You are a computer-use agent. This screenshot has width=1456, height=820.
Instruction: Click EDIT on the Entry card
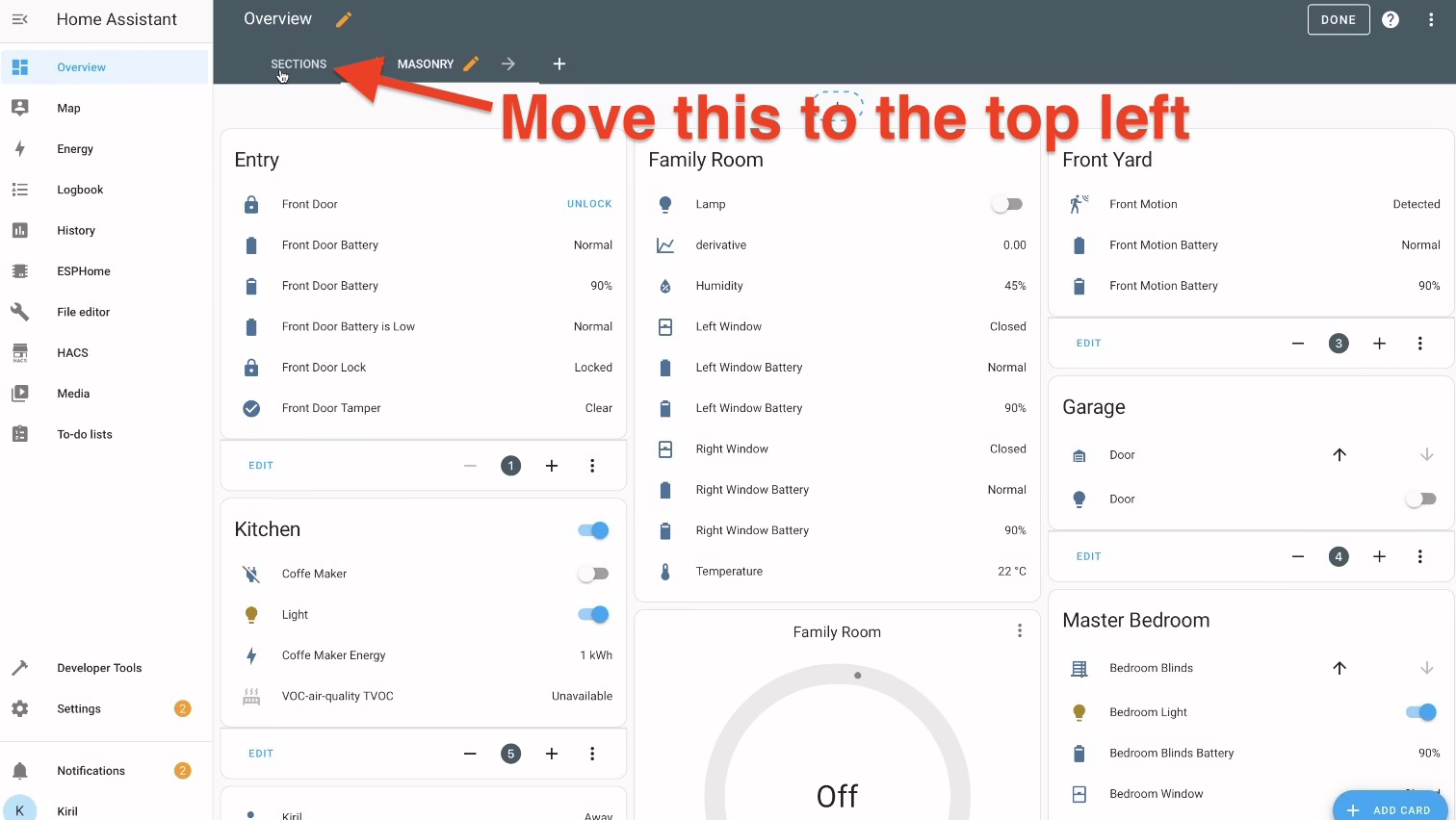261,466
